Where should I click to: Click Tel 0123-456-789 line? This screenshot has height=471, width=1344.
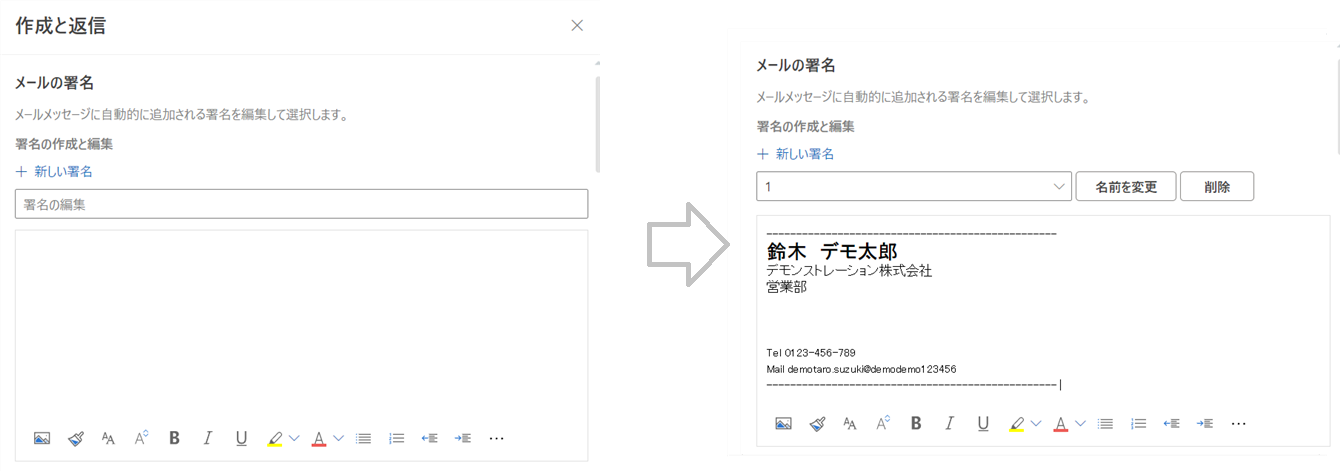tap(811, 352)
